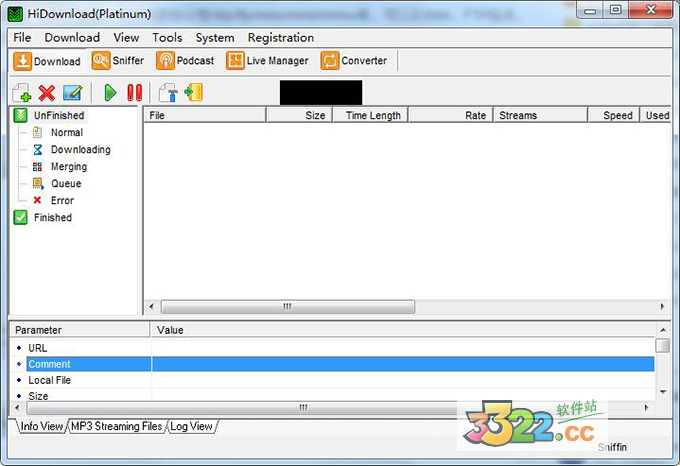This screenshot has height=466, width=680.
Task: Switch to the Download section
Action: [x=47, y=61]
